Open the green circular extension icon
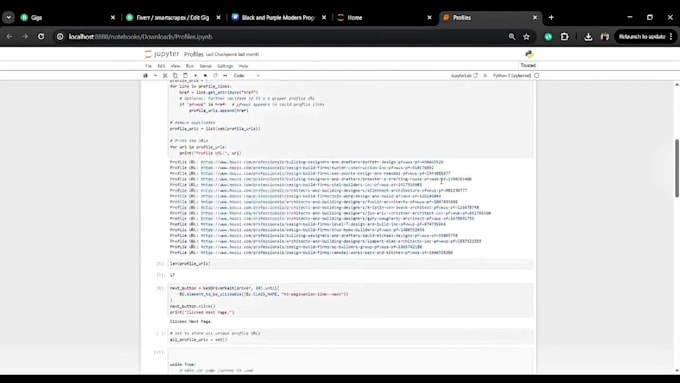 coord(548,37)
